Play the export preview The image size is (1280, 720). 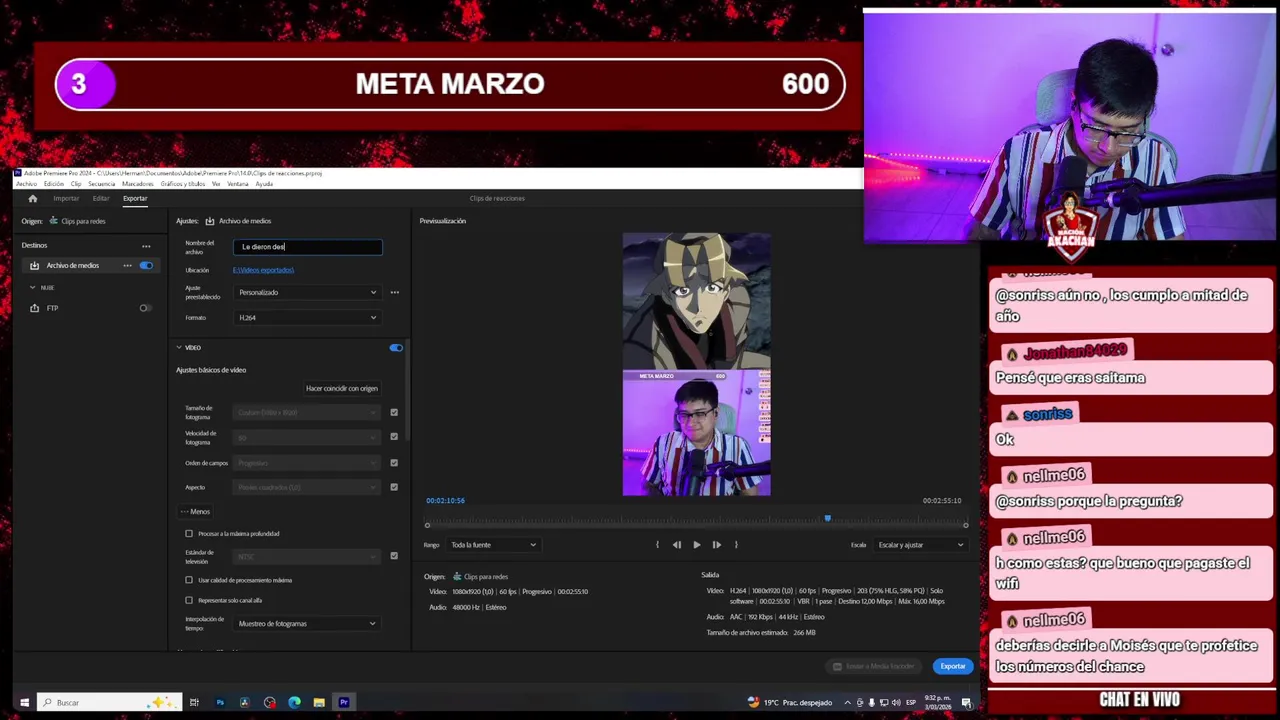pos(697,545)
